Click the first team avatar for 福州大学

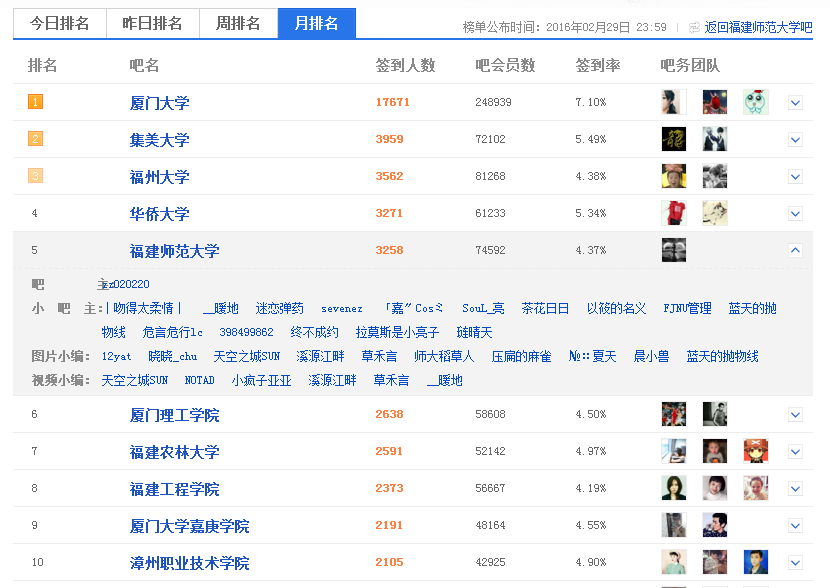coord(674,176)
